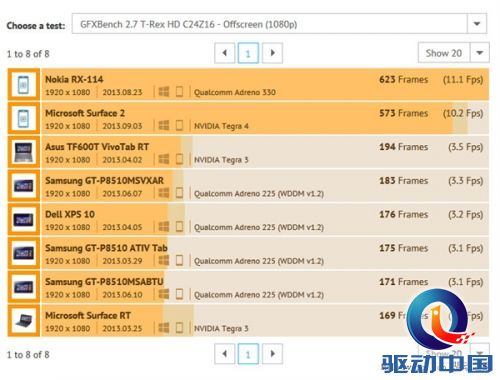Go to next page using top arrow
Image resolution: width=500 pixels, height=380 pixels.
(272, 53)
